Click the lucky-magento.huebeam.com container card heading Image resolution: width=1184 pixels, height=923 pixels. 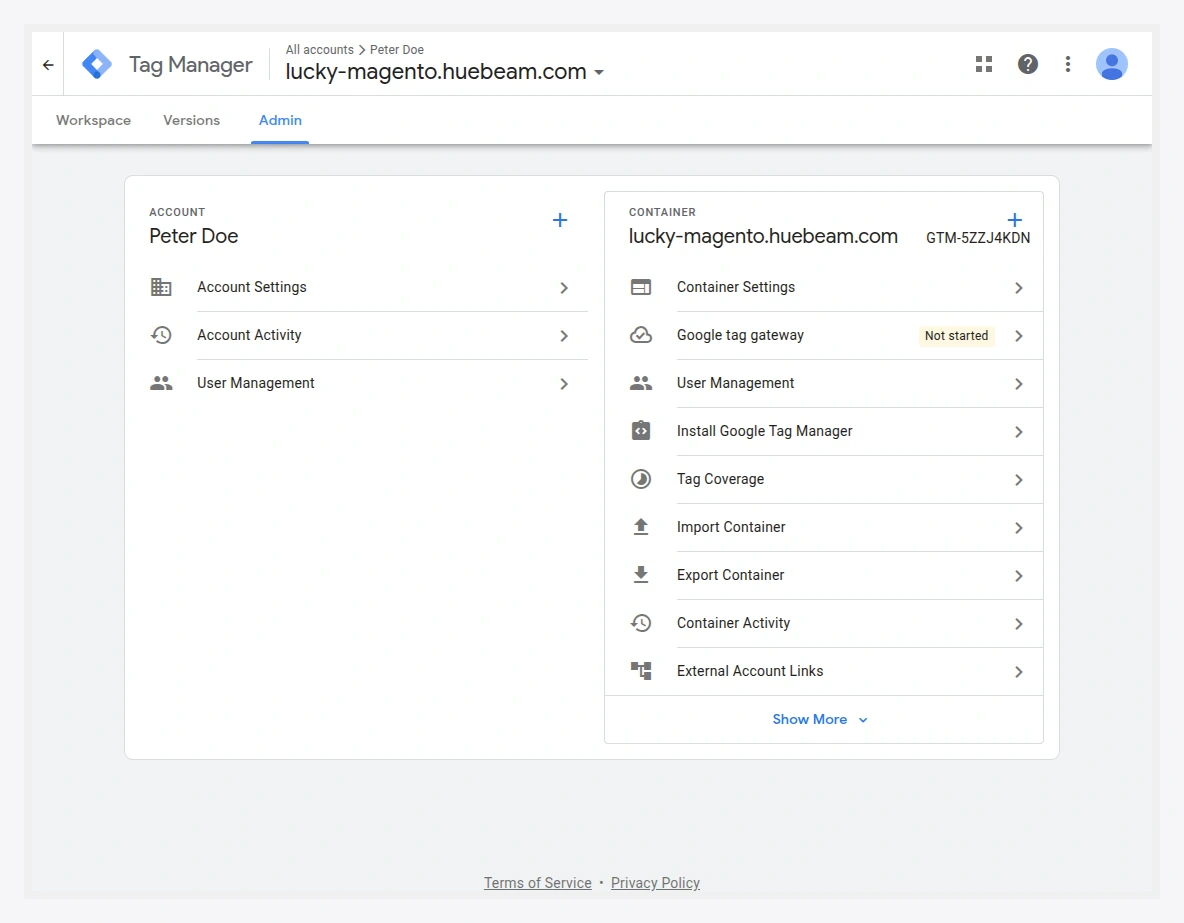[763, 236]
